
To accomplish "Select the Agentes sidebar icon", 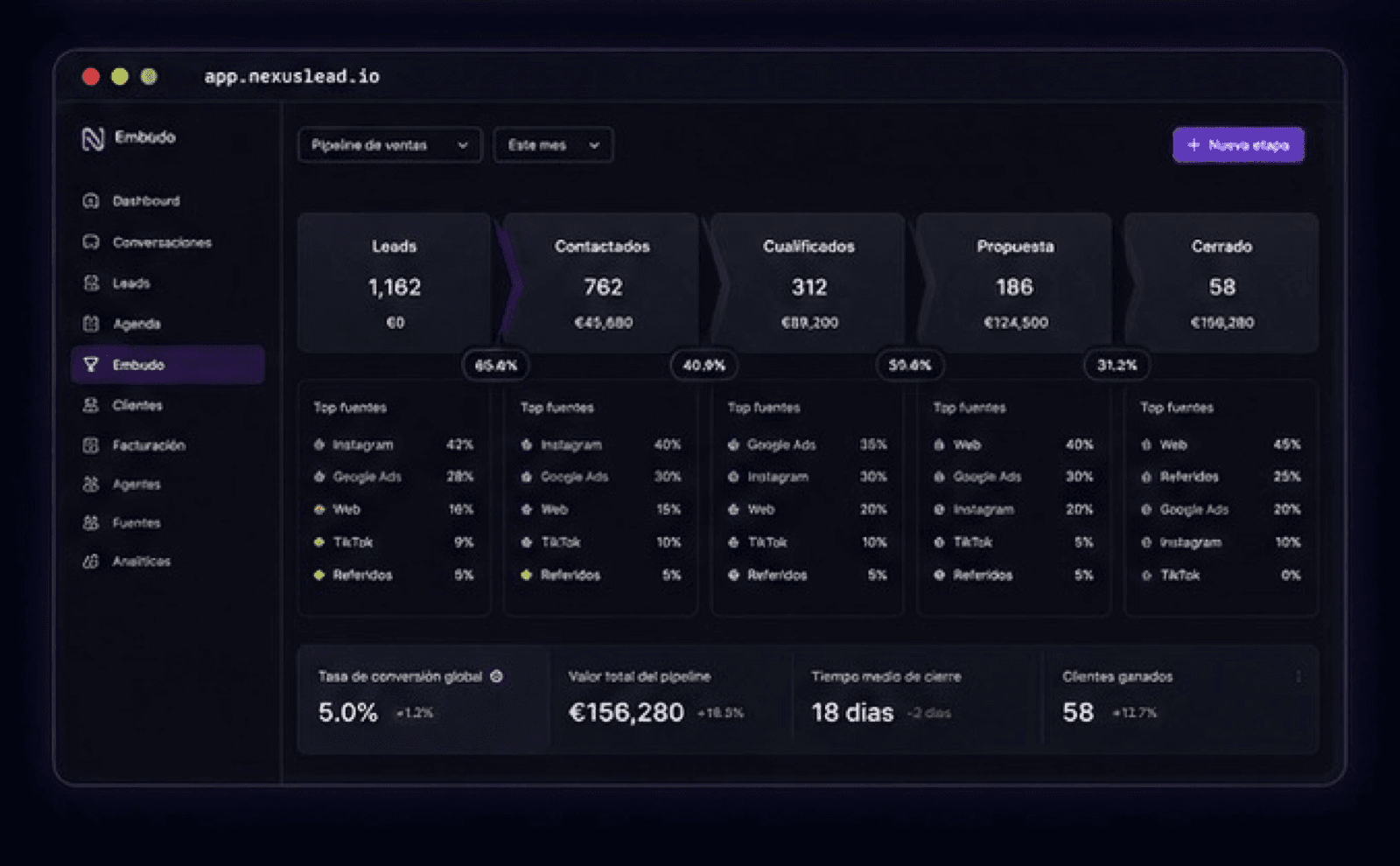I will click(91, 484).
